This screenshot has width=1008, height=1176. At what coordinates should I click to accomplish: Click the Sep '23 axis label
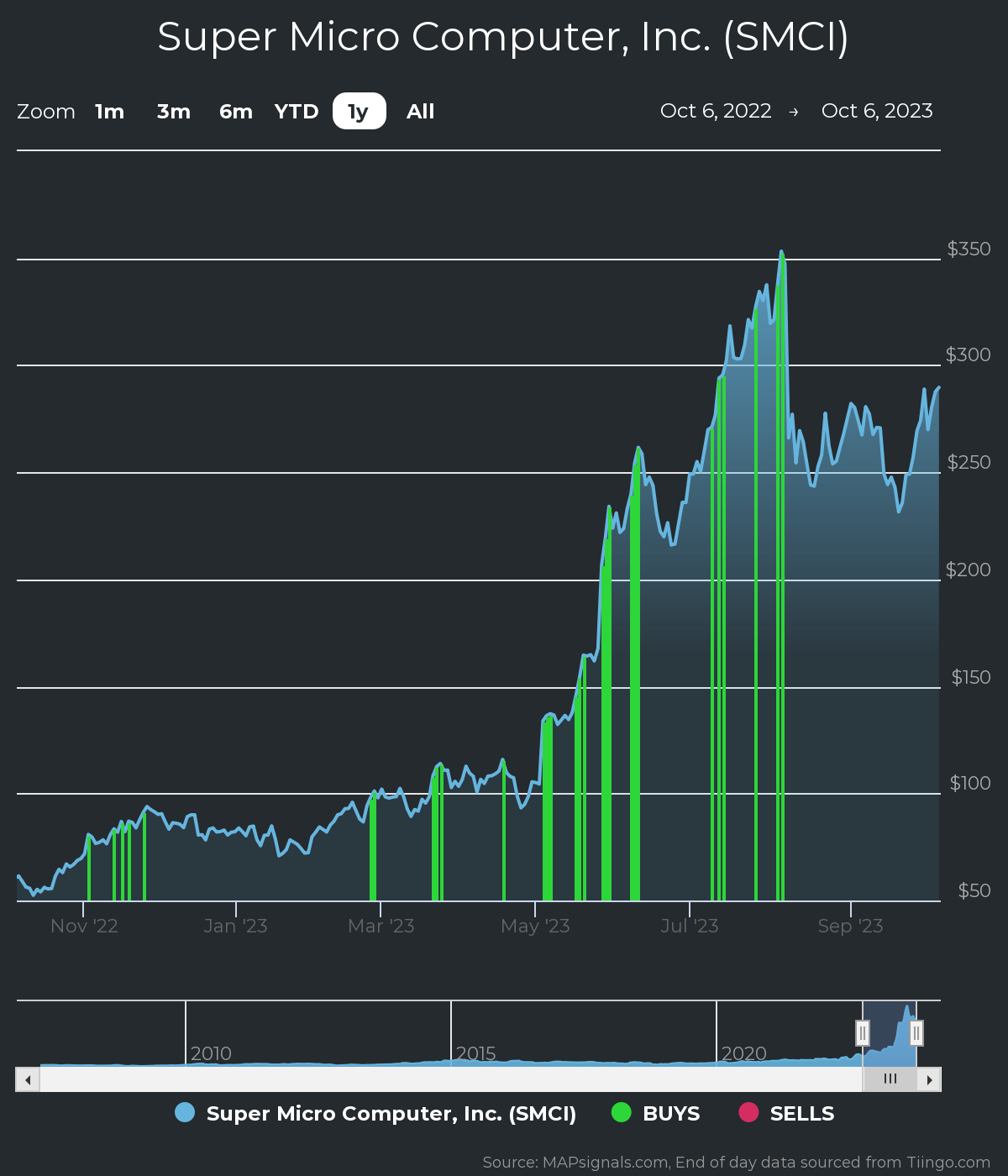tap(851, 926)
